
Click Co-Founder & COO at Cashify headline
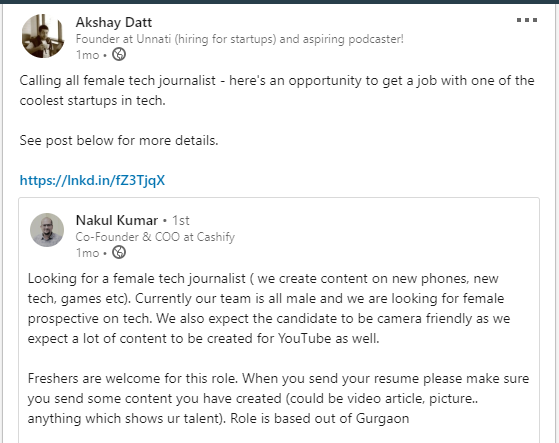click(x=155, y=237)
